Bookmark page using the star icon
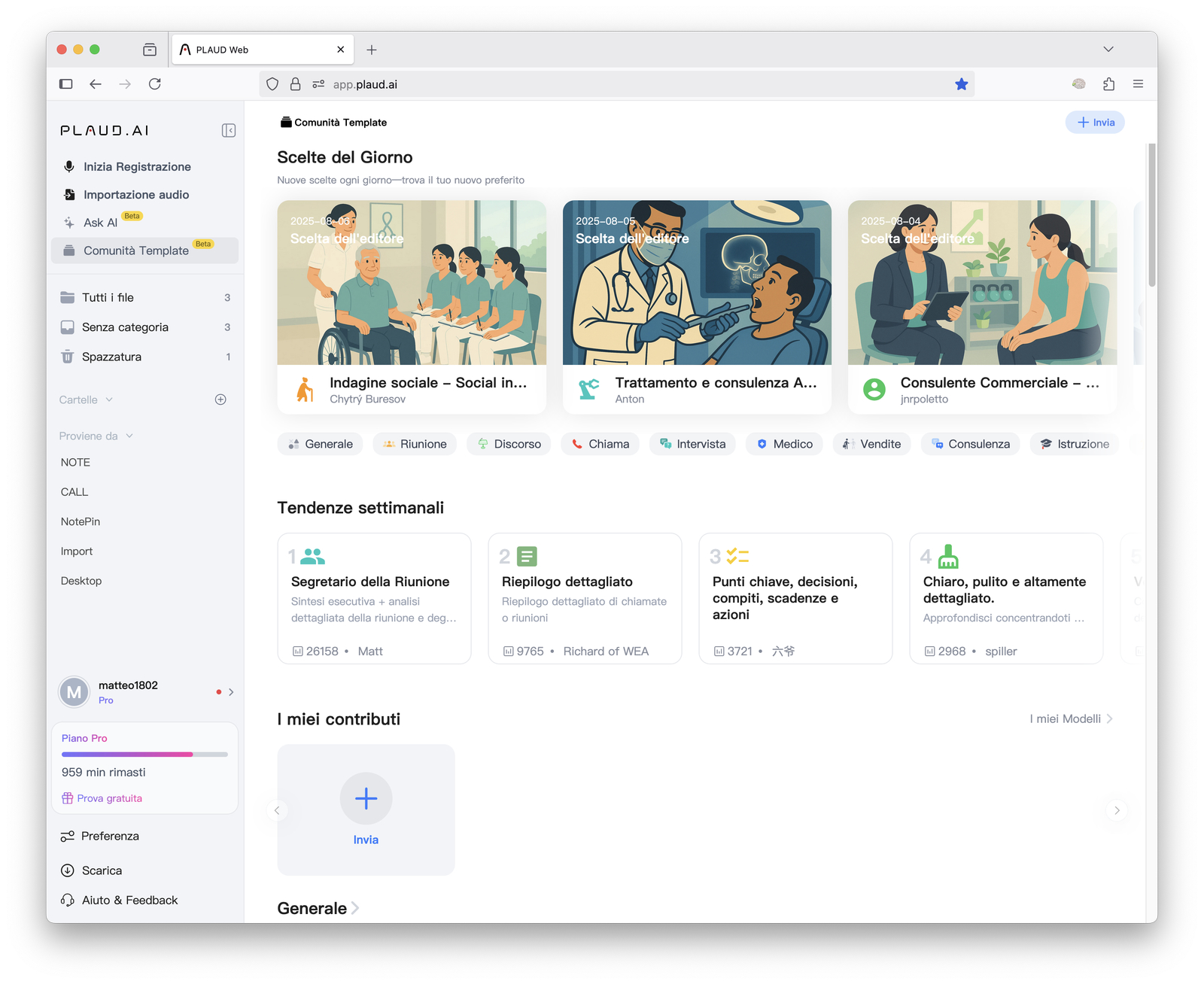1204x984 pixels. 961,84
